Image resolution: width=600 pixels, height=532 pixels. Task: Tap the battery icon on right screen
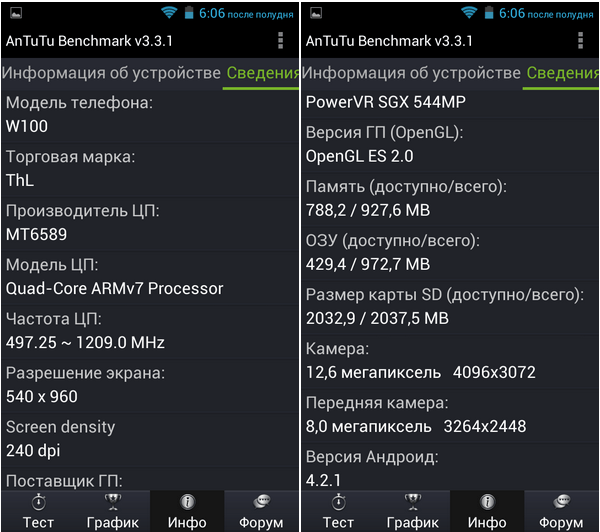(489, 13)
